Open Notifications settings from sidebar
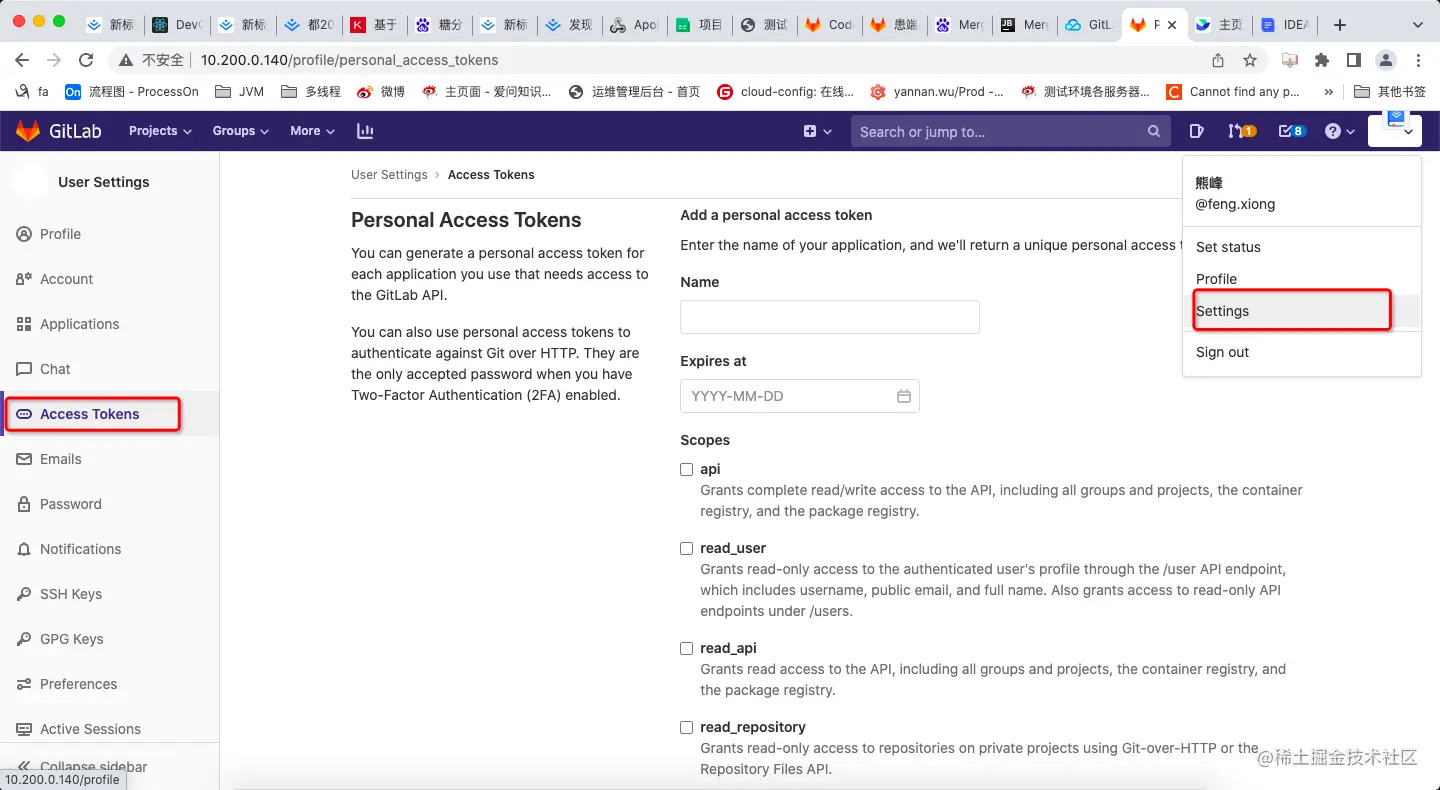The image size is (1440, 790). (81, 548)
